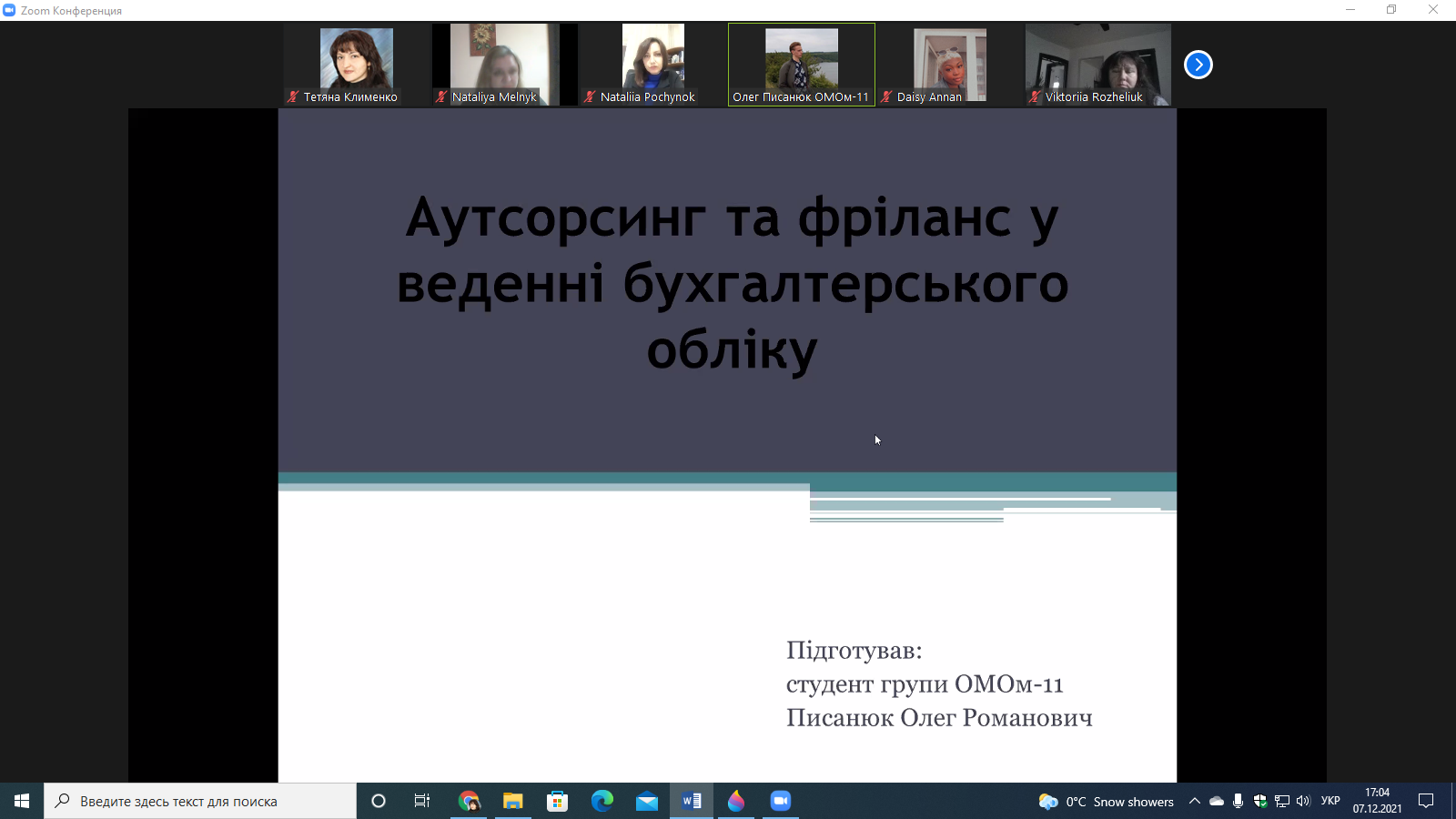Open Microsoft Store from the taskbar

pos(558,801)
